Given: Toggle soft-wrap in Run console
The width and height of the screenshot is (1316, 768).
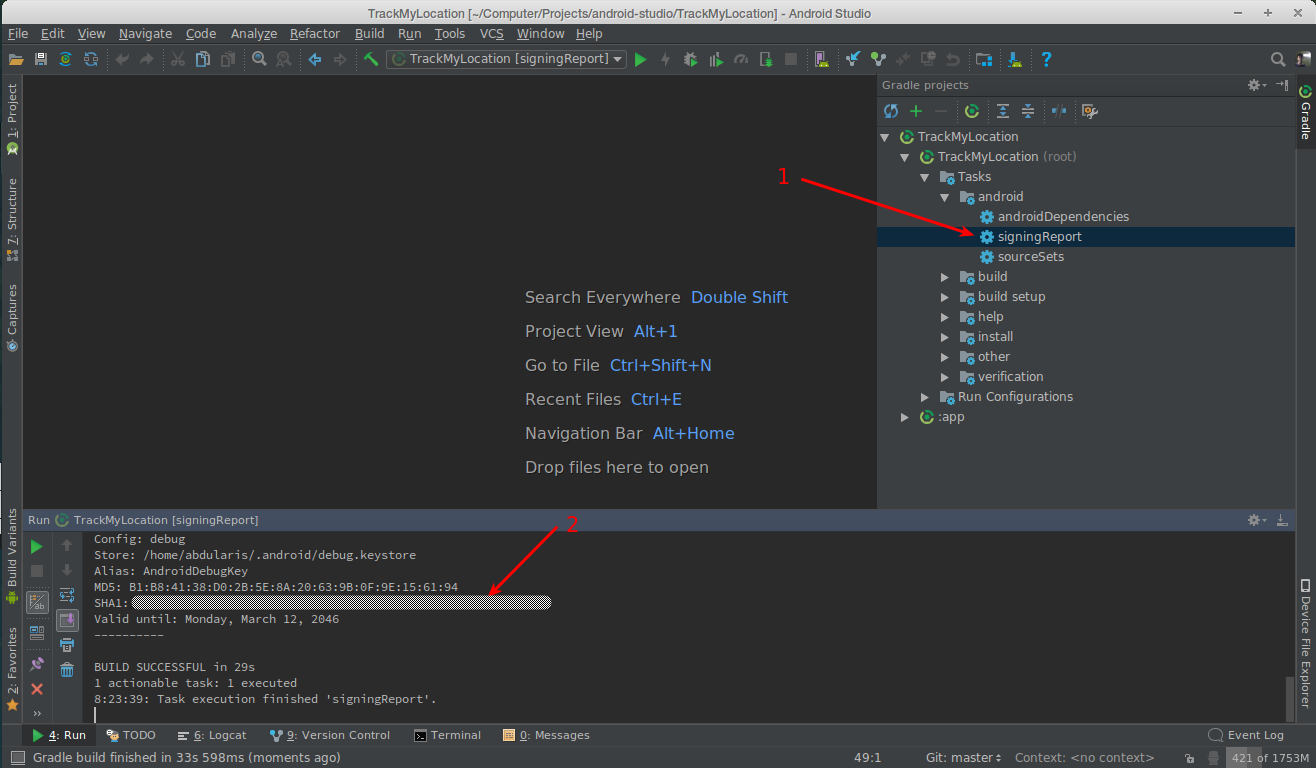Looking at the screenshot, I should tap(67, 595).
